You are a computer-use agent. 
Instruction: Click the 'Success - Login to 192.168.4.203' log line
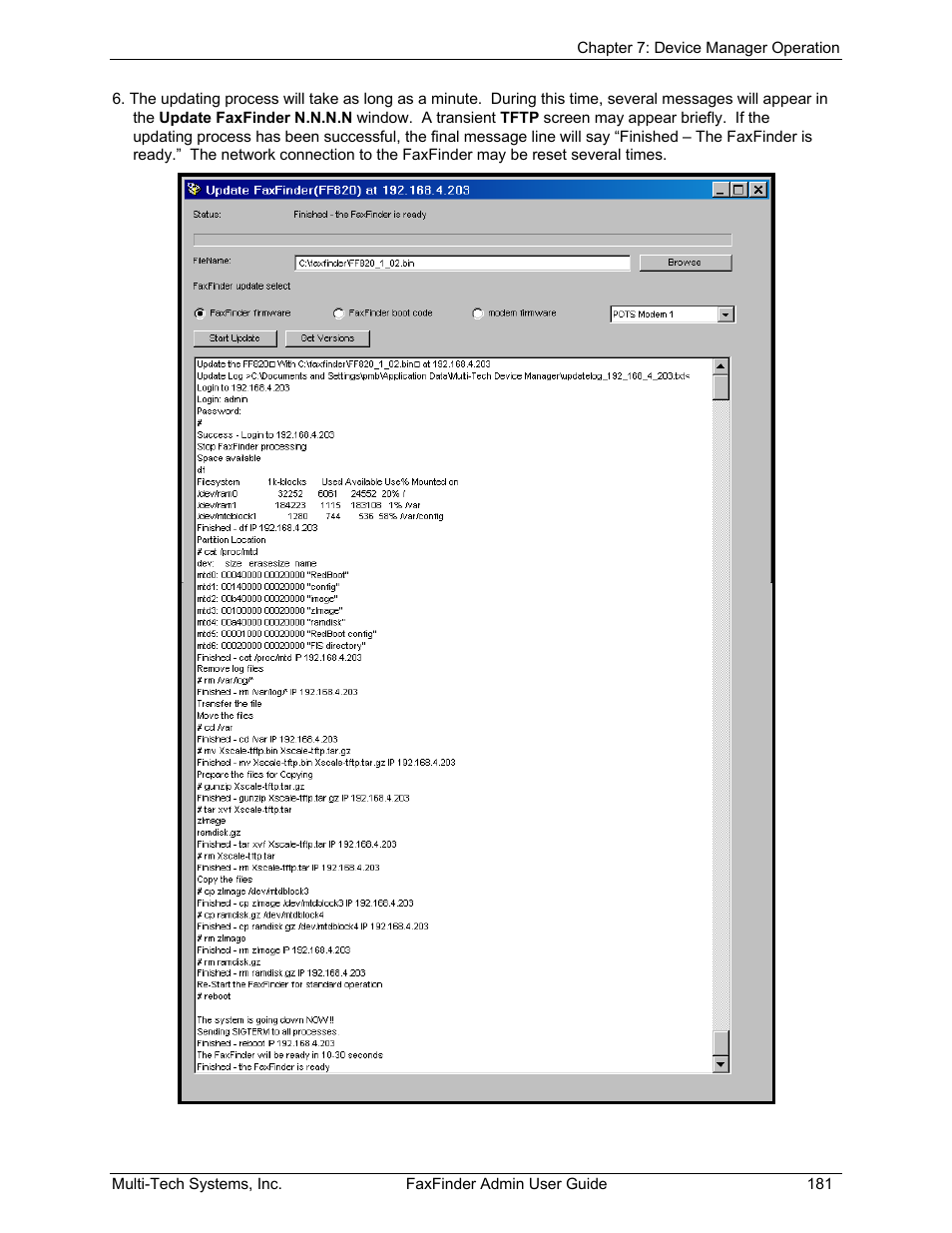[x=265, y=435]
